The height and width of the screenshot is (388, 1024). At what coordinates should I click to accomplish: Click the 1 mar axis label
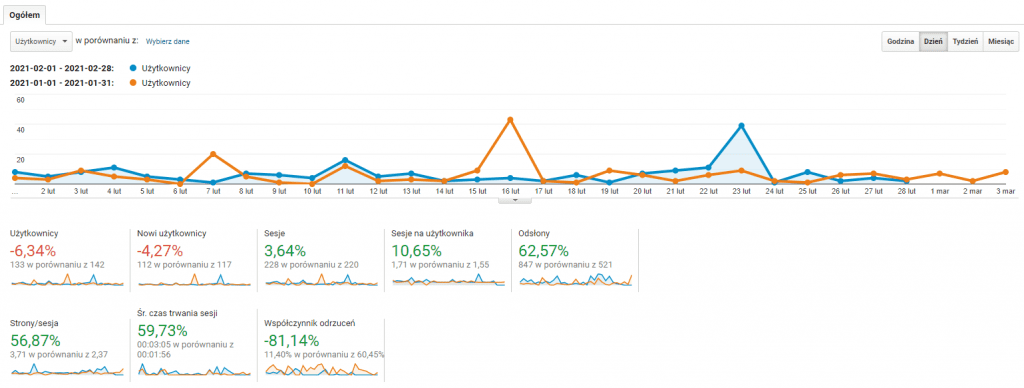point(940,191)
